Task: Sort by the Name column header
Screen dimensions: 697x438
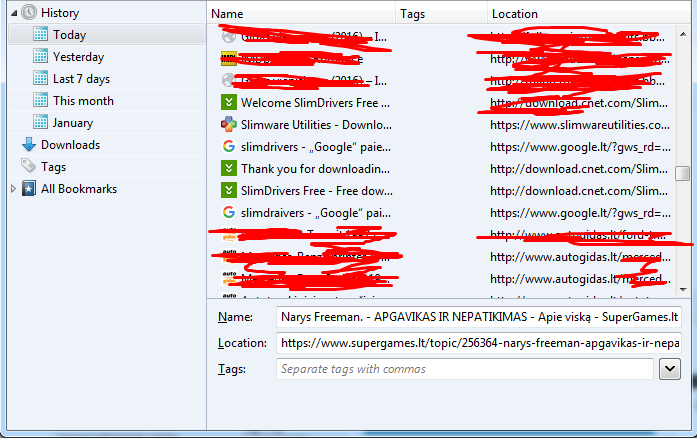Action: point(301,14)
